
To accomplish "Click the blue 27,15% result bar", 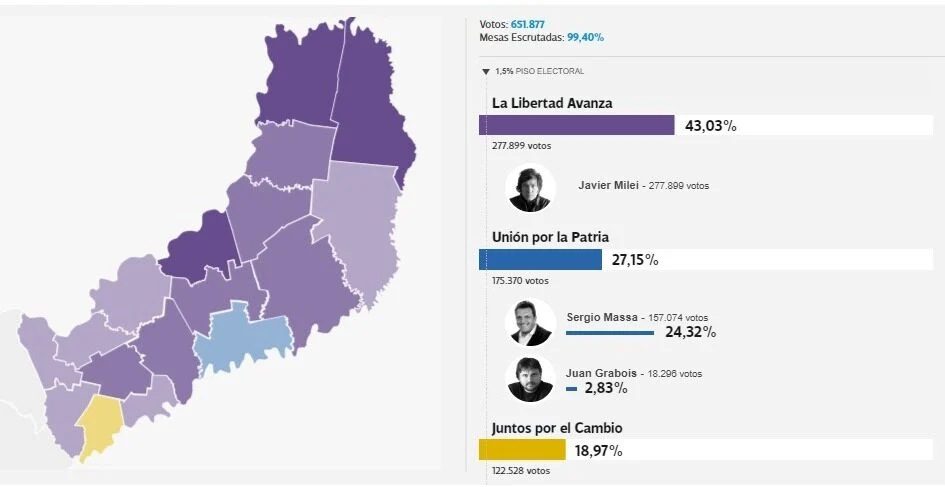I will [x=540, y=260].
